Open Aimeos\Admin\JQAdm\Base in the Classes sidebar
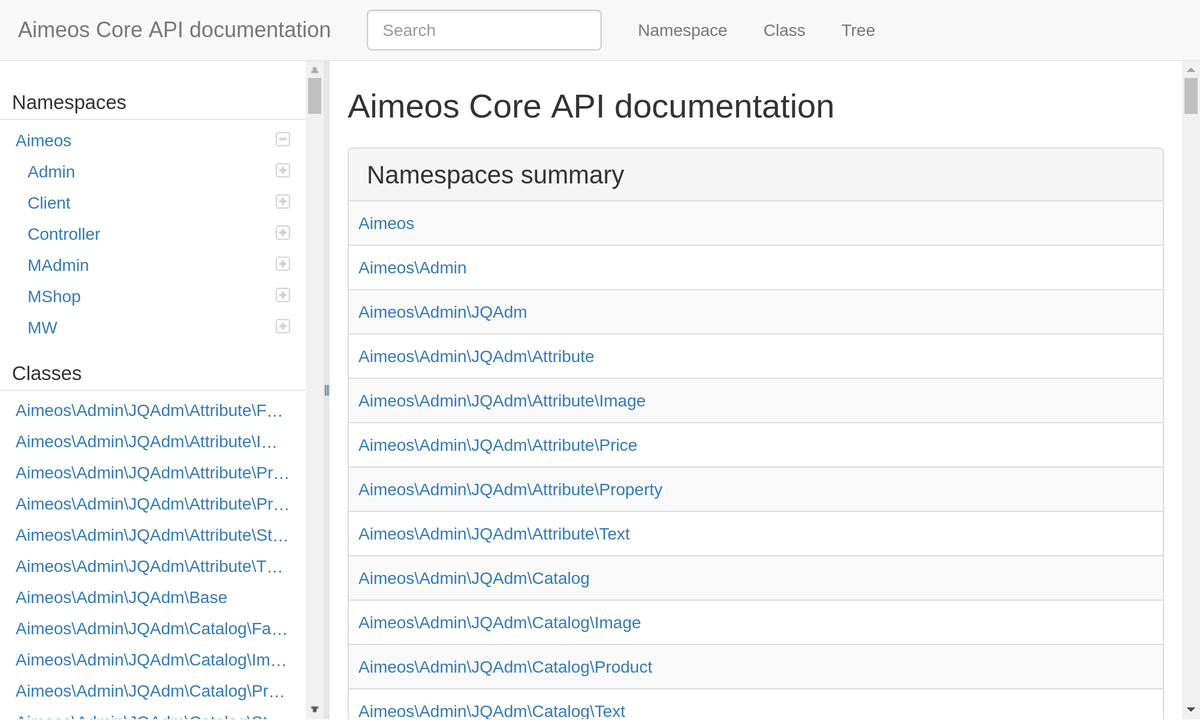1200x720 pixels. pyautogui.click(x=120, y=597)
